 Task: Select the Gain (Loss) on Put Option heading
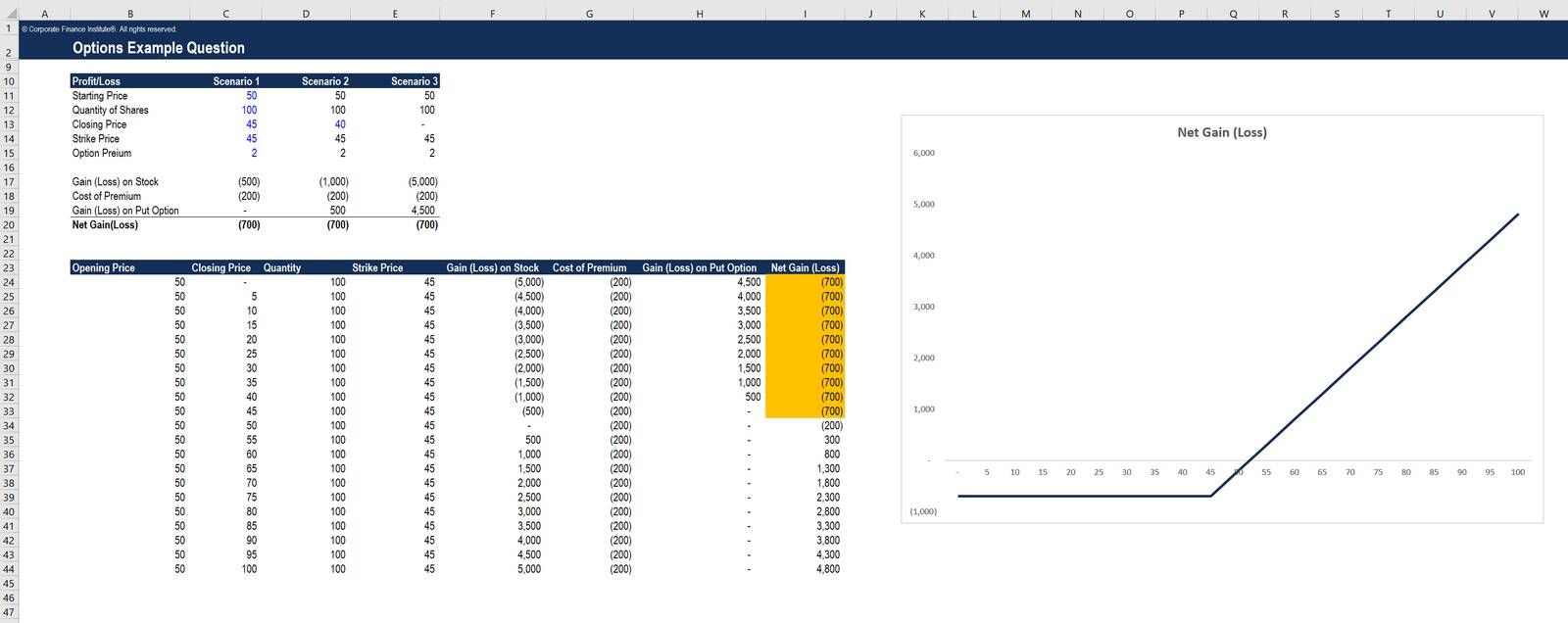(x=699, y=267)
